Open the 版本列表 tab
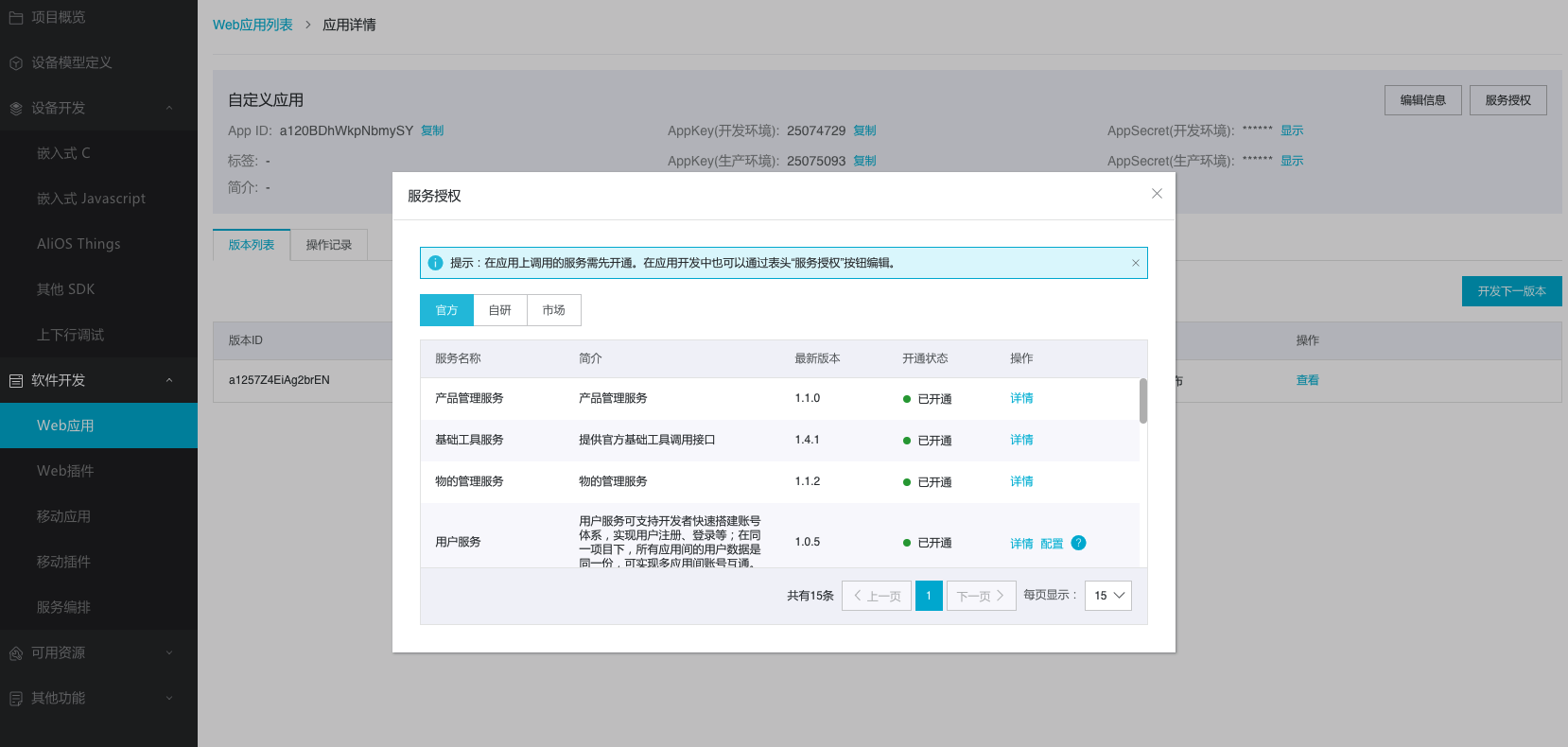1568x747 pixels. click(x=252, y=245)
